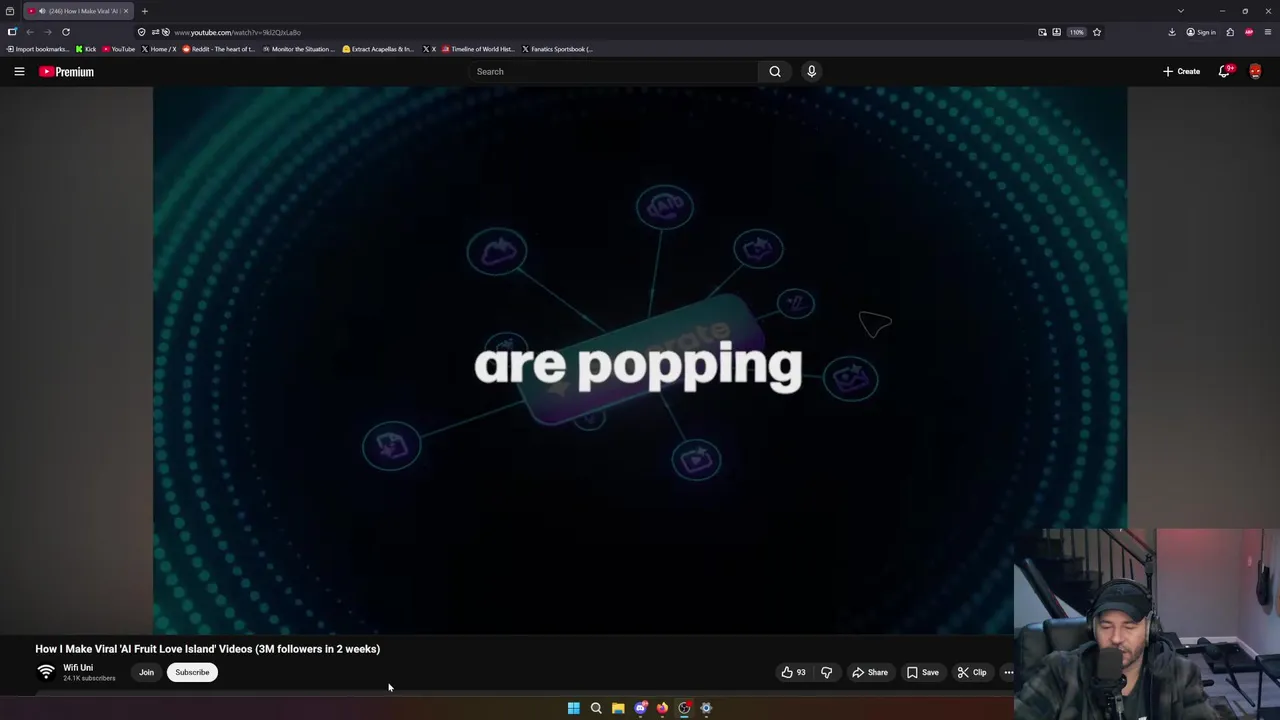Save video to a playlist
The width and height of the screenshot is (1280, 720).
(x=923, y=672)
